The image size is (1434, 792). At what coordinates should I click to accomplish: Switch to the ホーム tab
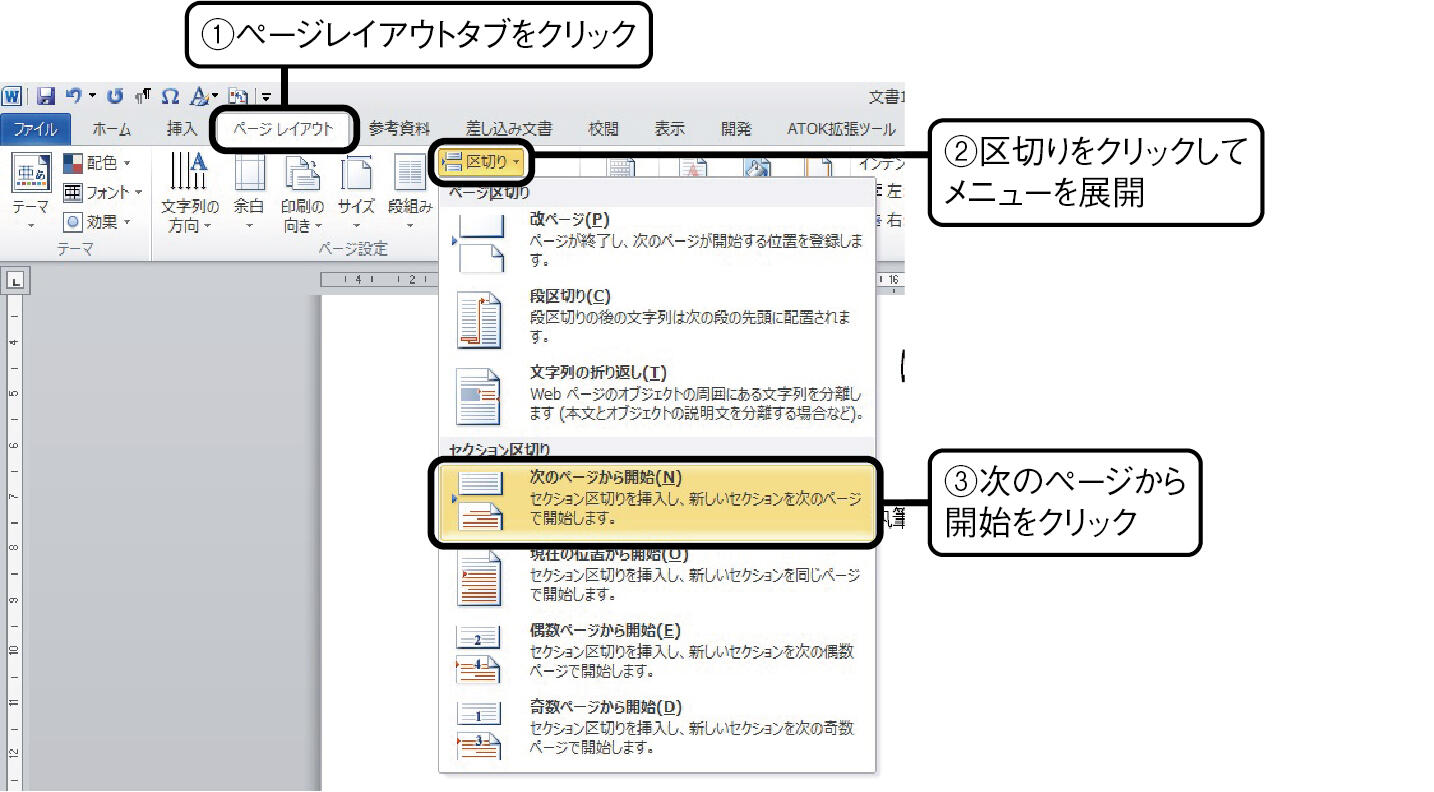click(x=111, y=129)
